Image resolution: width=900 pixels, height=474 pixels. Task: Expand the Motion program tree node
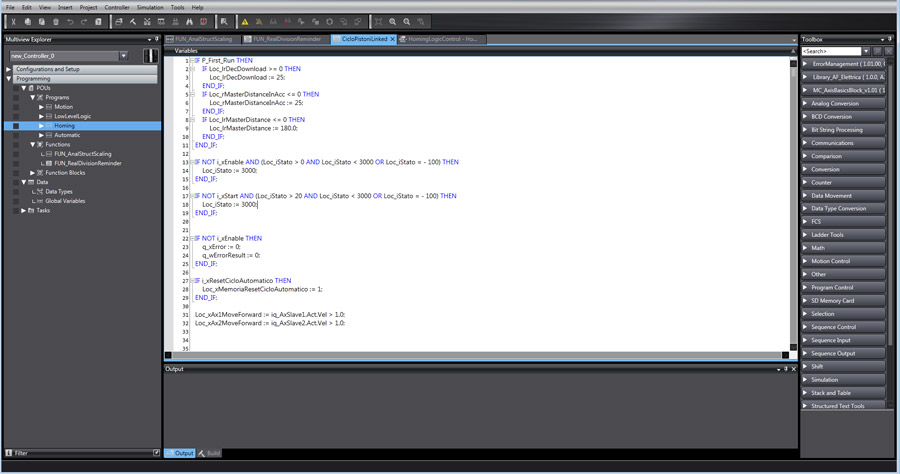click(x=41, y=107)
